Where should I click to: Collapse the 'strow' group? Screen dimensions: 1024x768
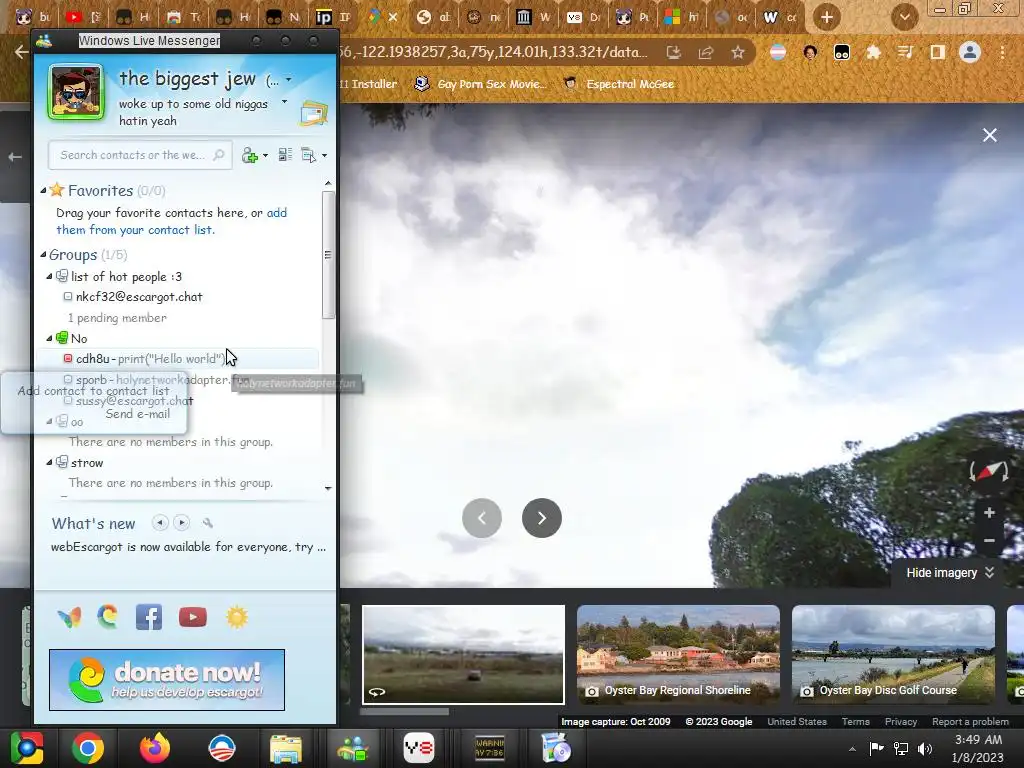coord(49,462)
